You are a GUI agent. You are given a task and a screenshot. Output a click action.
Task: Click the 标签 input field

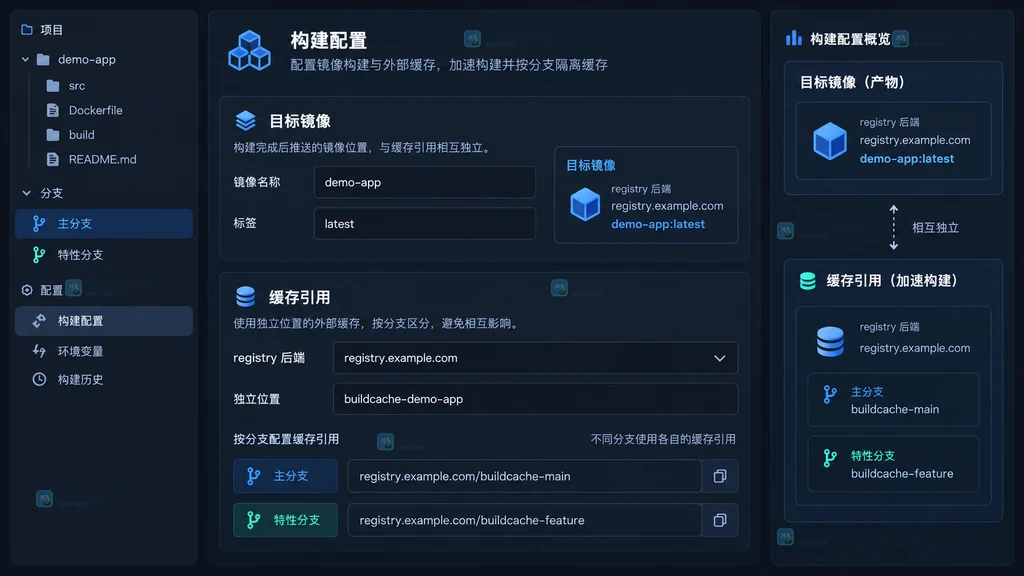(424, 223)
